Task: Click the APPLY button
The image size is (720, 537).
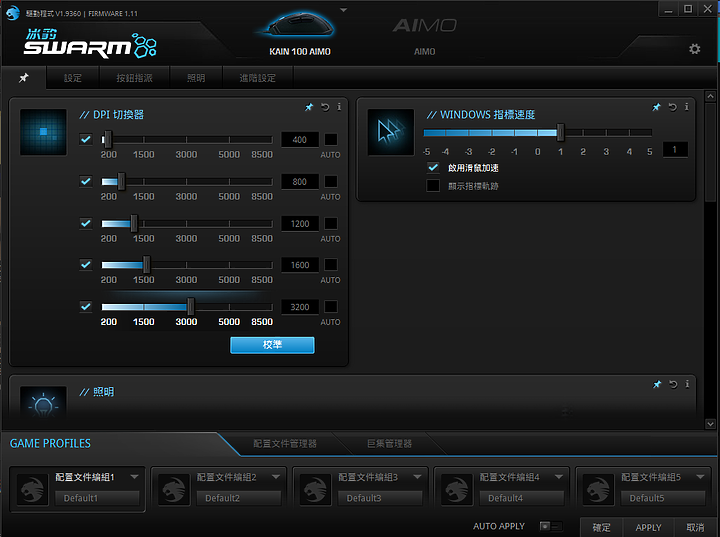Action: pyautogui.click(x=648, y=527)
